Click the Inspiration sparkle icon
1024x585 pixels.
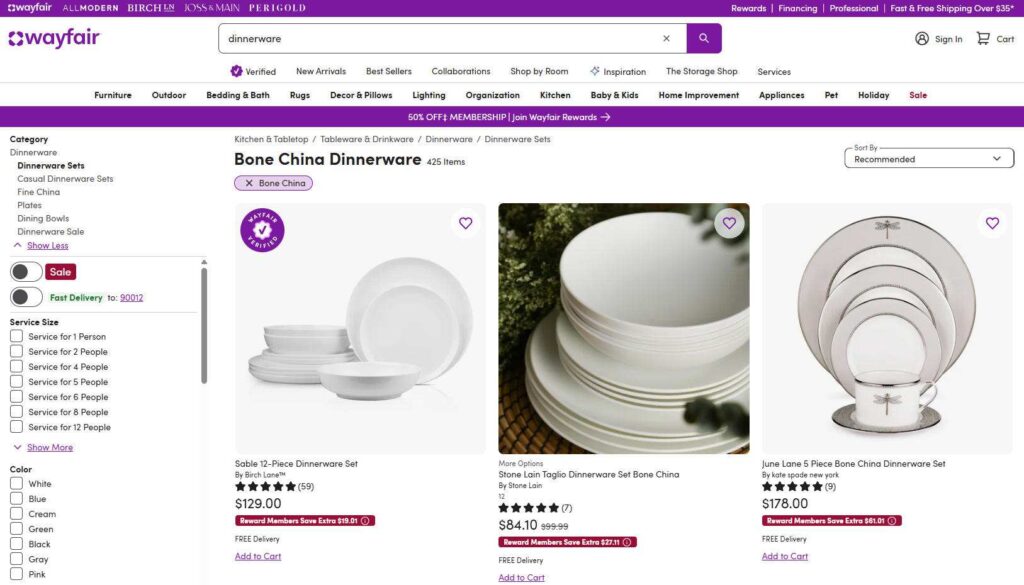(x=593, y=71)
